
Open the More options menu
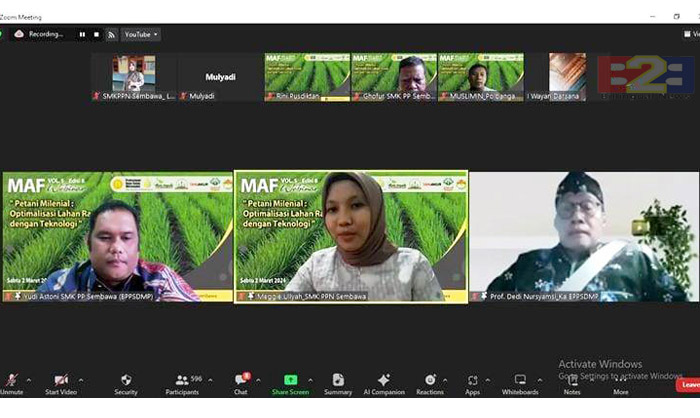[621, 385]
